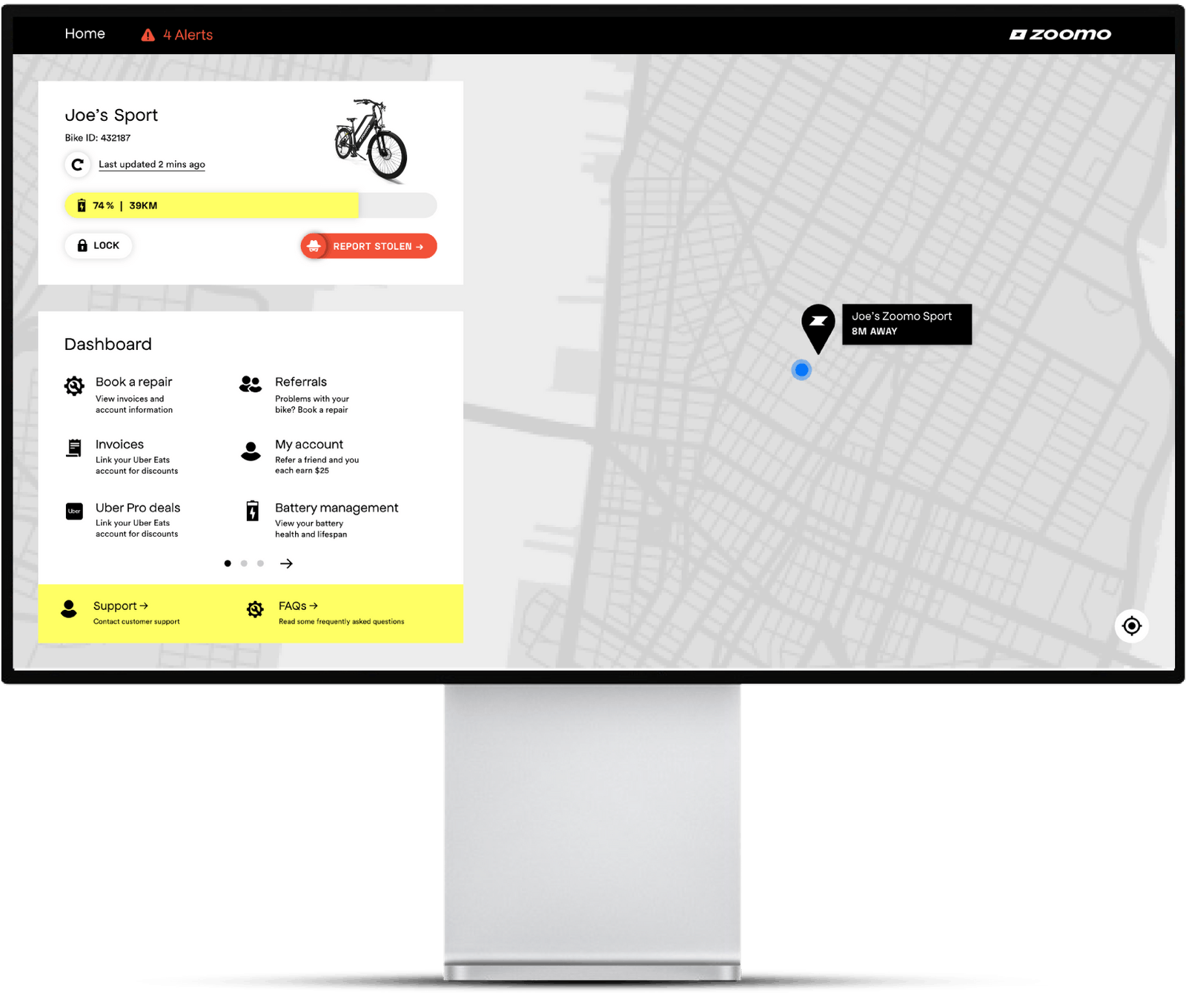
Task: Click the Bike ID: 432187 text
Action: (98, 138)
